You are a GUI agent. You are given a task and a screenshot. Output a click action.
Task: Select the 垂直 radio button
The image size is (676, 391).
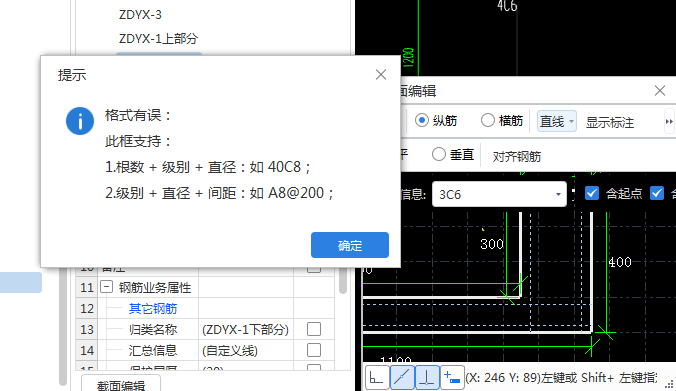click(x=438, y=154)
